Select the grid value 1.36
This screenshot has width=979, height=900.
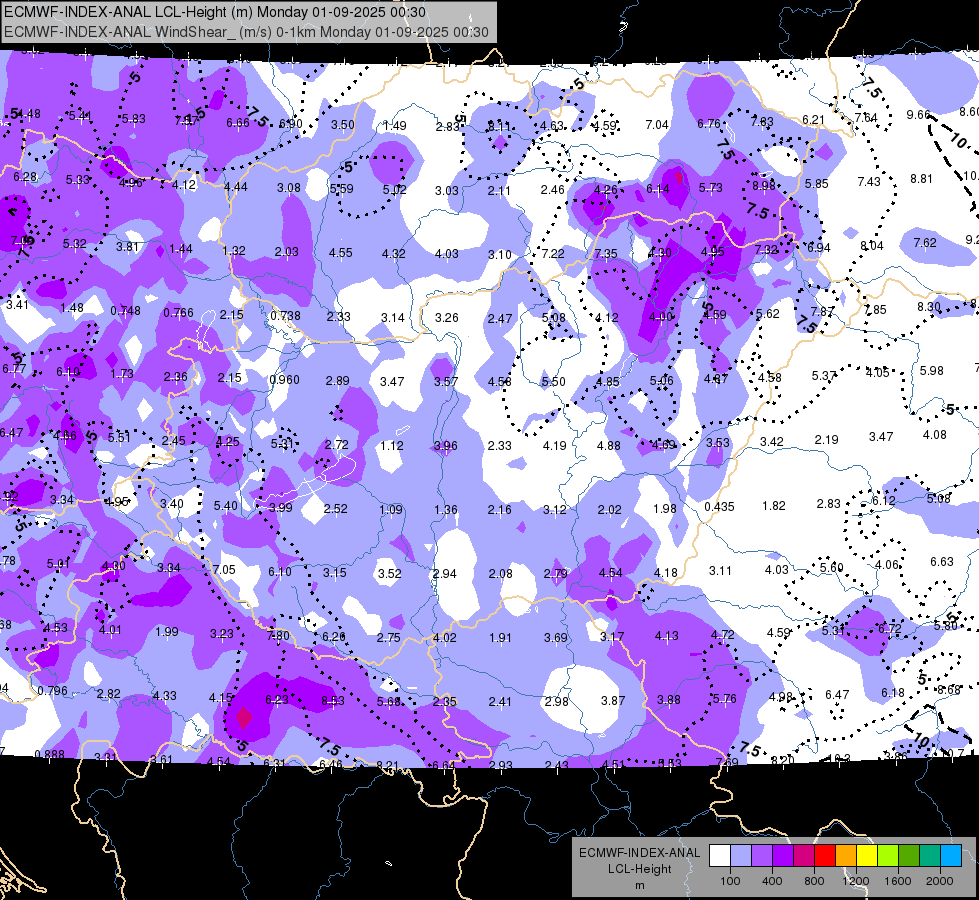coord(446,510)
